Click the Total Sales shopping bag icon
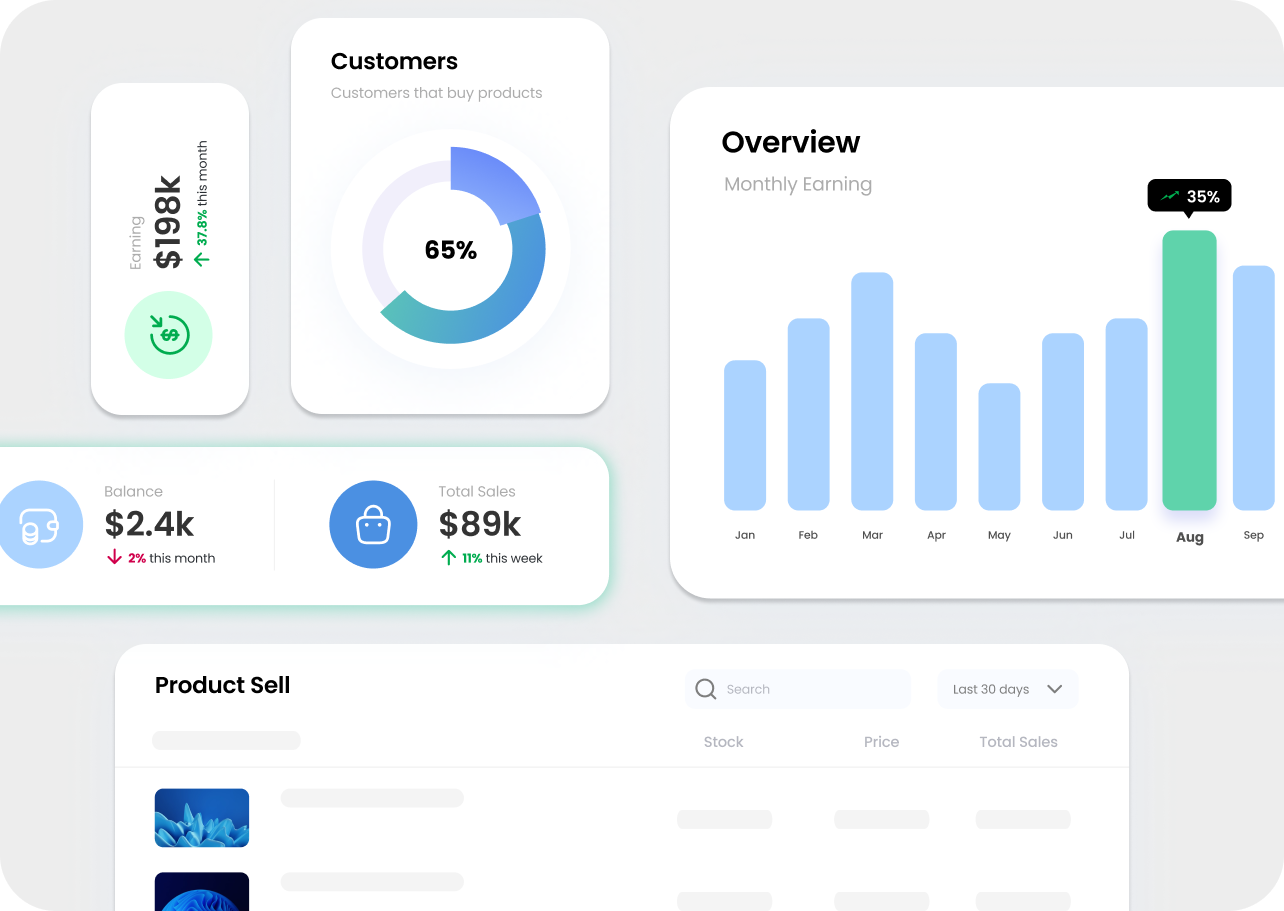The height and width of the screenshot is (911, 1284). click(373, 525)
